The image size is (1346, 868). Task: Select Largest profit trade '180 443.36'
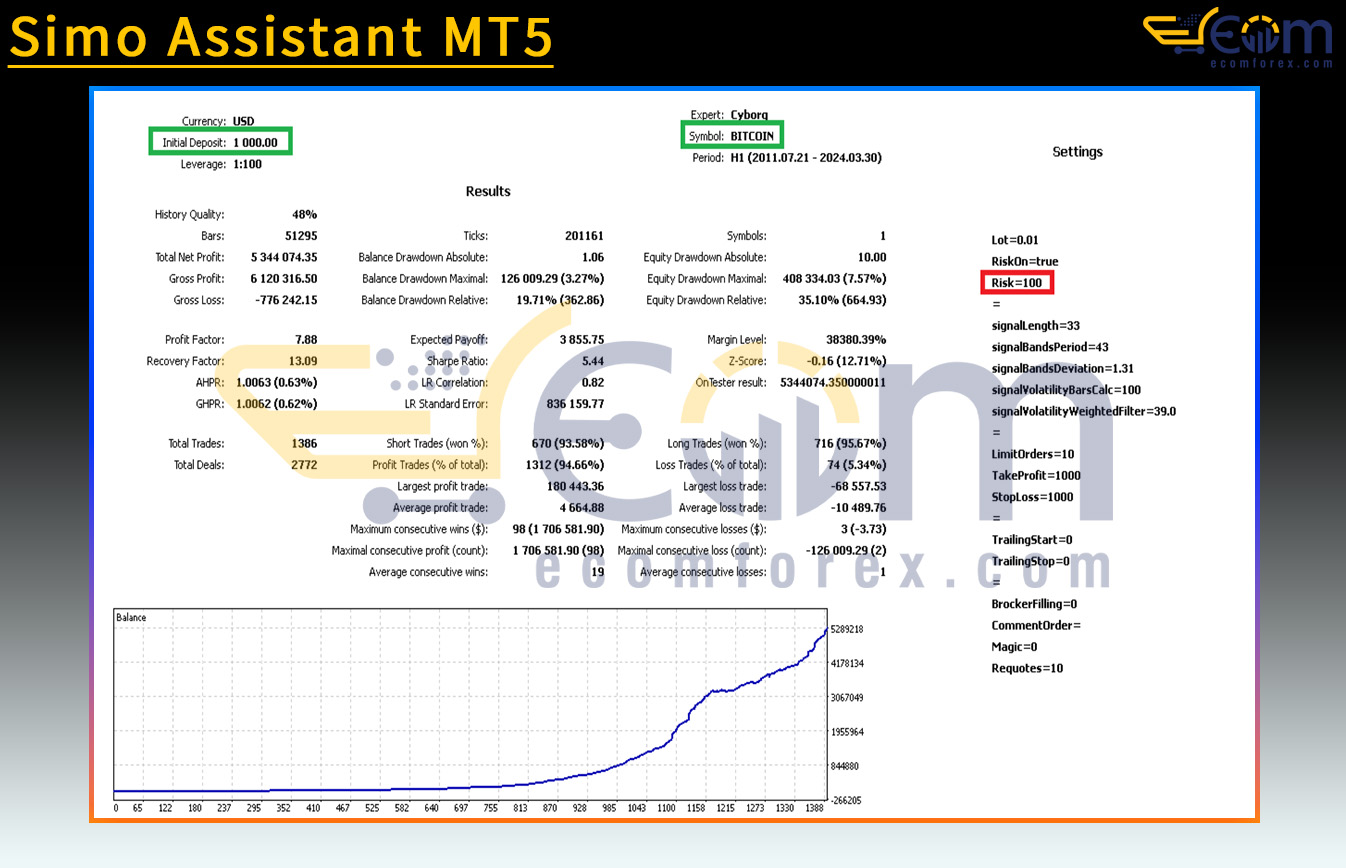point(573,487)
